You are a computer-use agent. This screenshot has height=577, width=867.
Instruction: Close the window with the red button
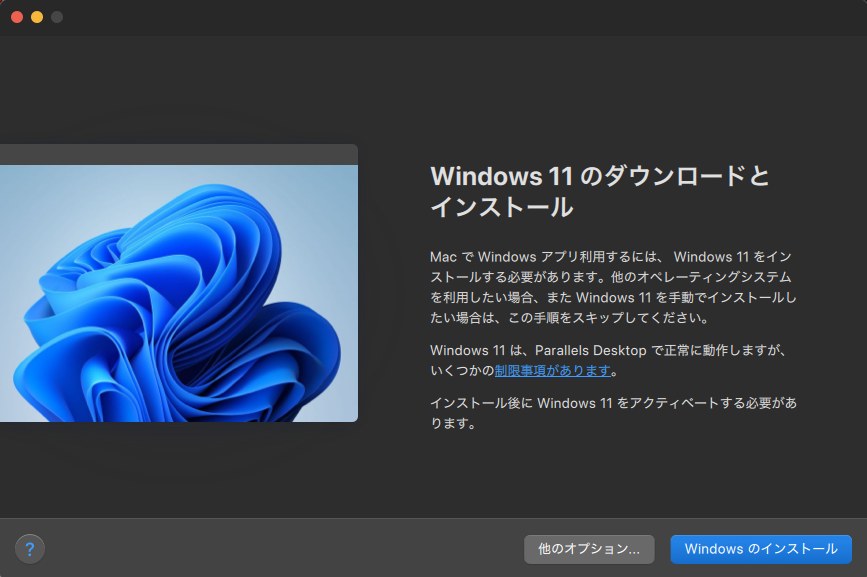click(17, 17)
